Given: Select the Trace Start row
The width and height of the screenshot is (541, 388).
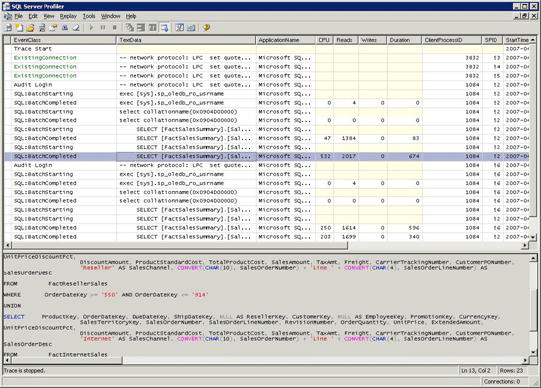Looking at the screenshot, I should (267, 49).
